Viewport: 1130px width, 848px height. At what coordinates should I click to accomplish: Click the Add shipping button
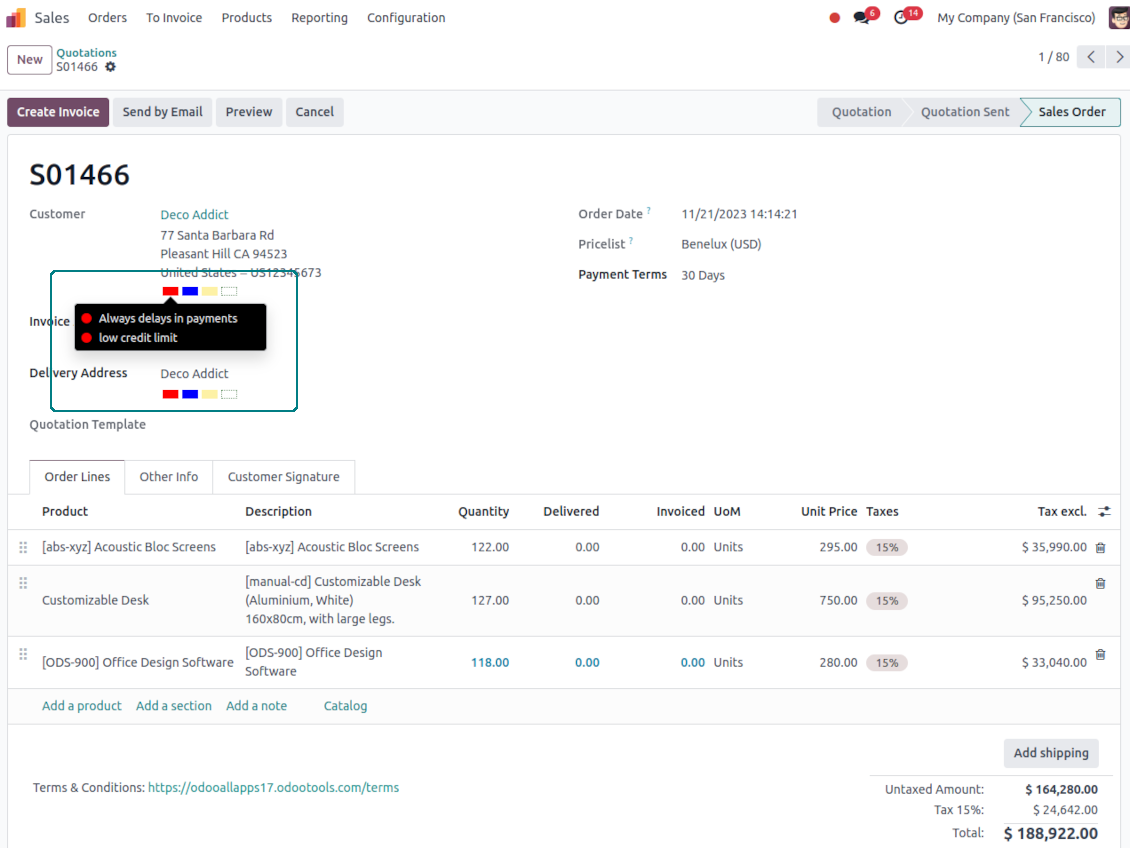(x=1051, y=753)
